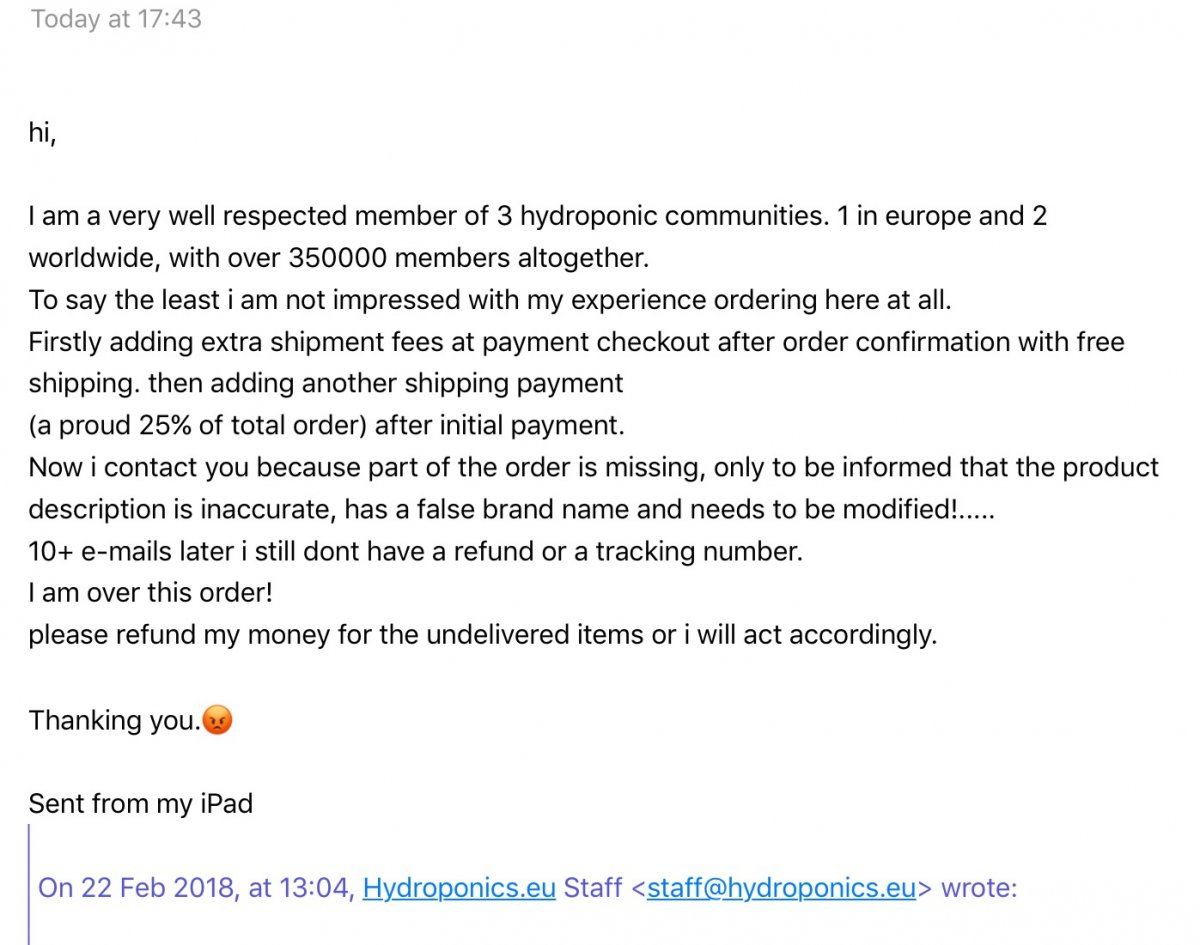Viewport: 1200px width, 945px height.
Task: Click the 'Firstly adding extra shipment fees' line
Action: click(x=576, y=342)
